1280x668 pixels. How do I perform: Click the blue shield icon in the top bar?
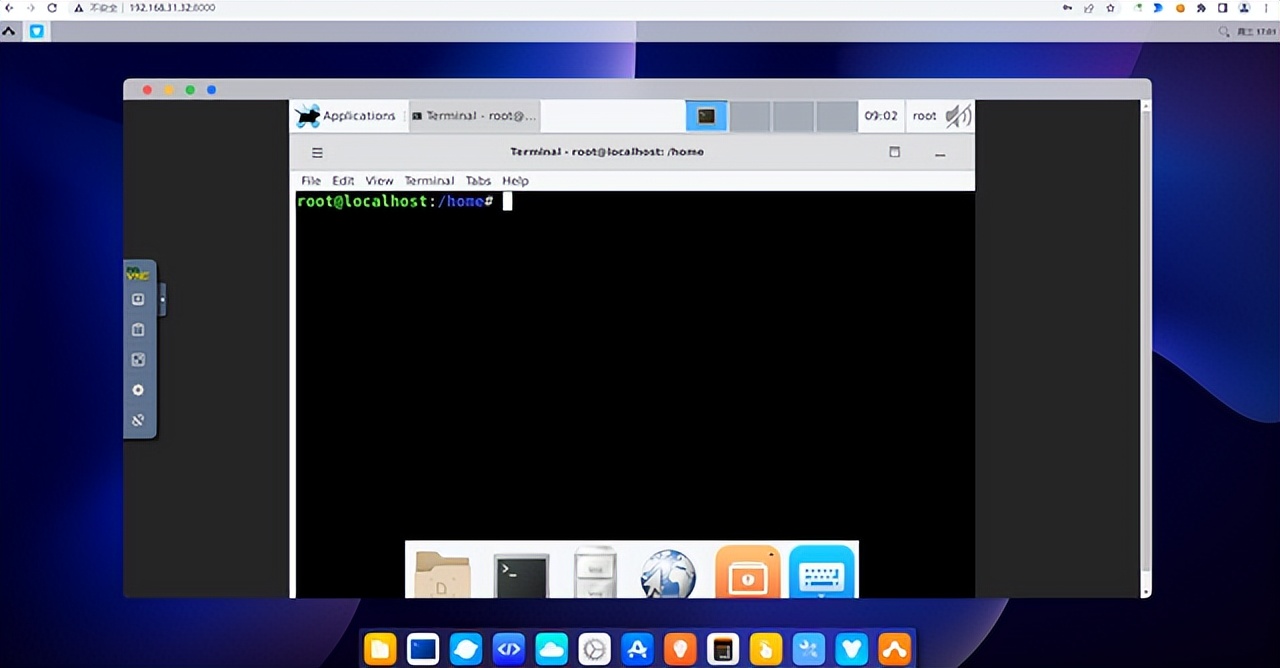point(37,31)
